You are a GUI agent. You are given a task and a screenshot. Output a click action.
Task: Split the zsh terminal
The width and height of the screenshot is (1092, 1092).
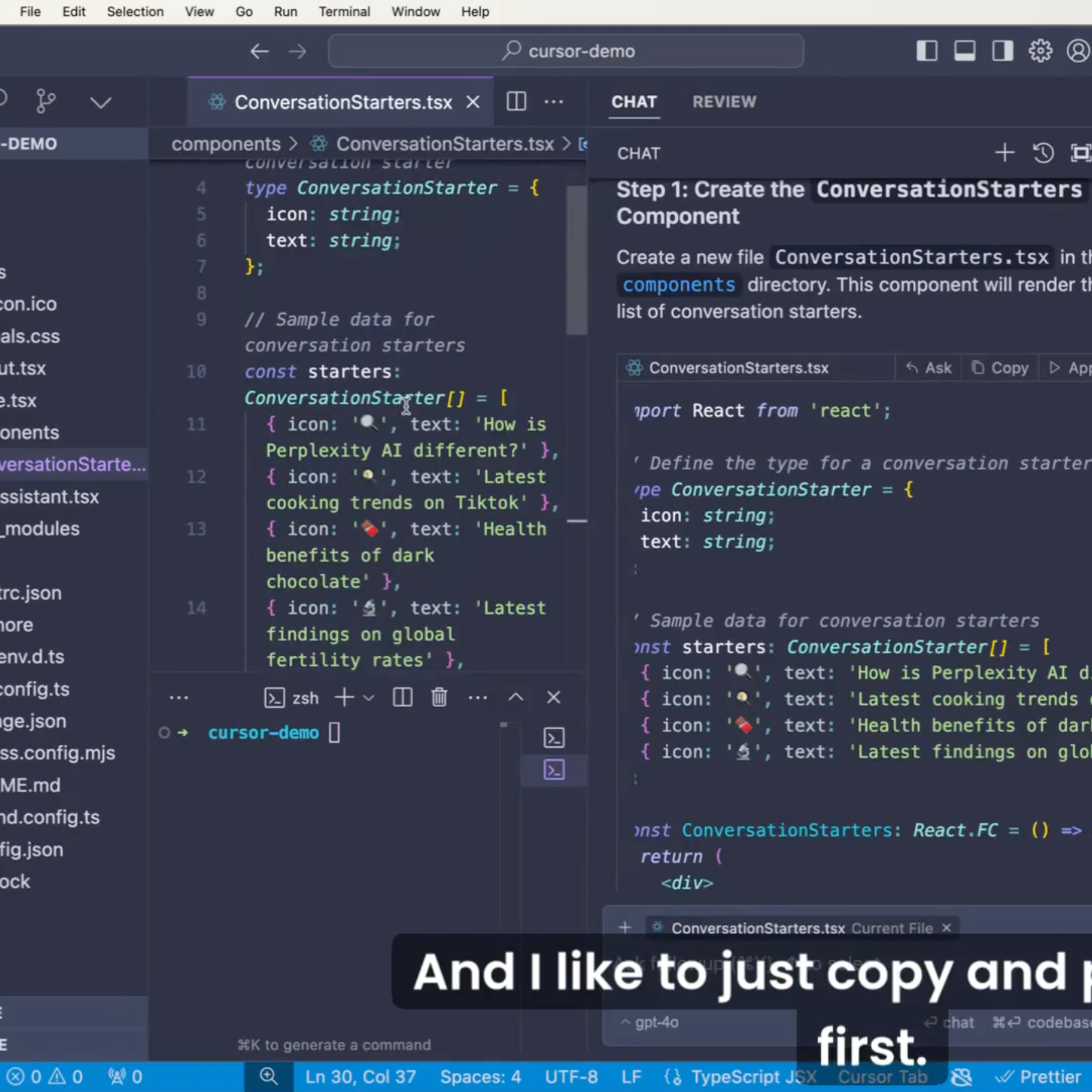tap(403, 697)
